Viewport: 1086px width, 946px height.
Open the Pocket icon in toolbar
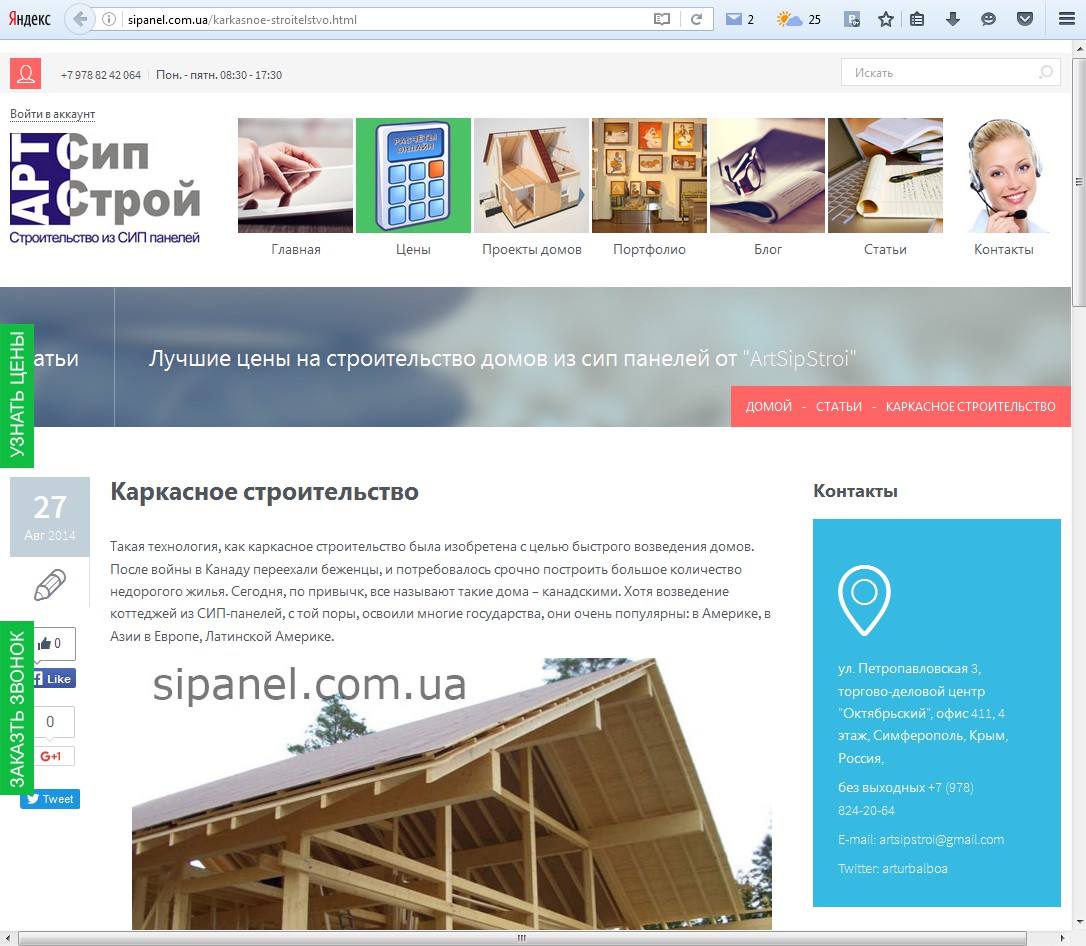click(x=1025, y=19)
